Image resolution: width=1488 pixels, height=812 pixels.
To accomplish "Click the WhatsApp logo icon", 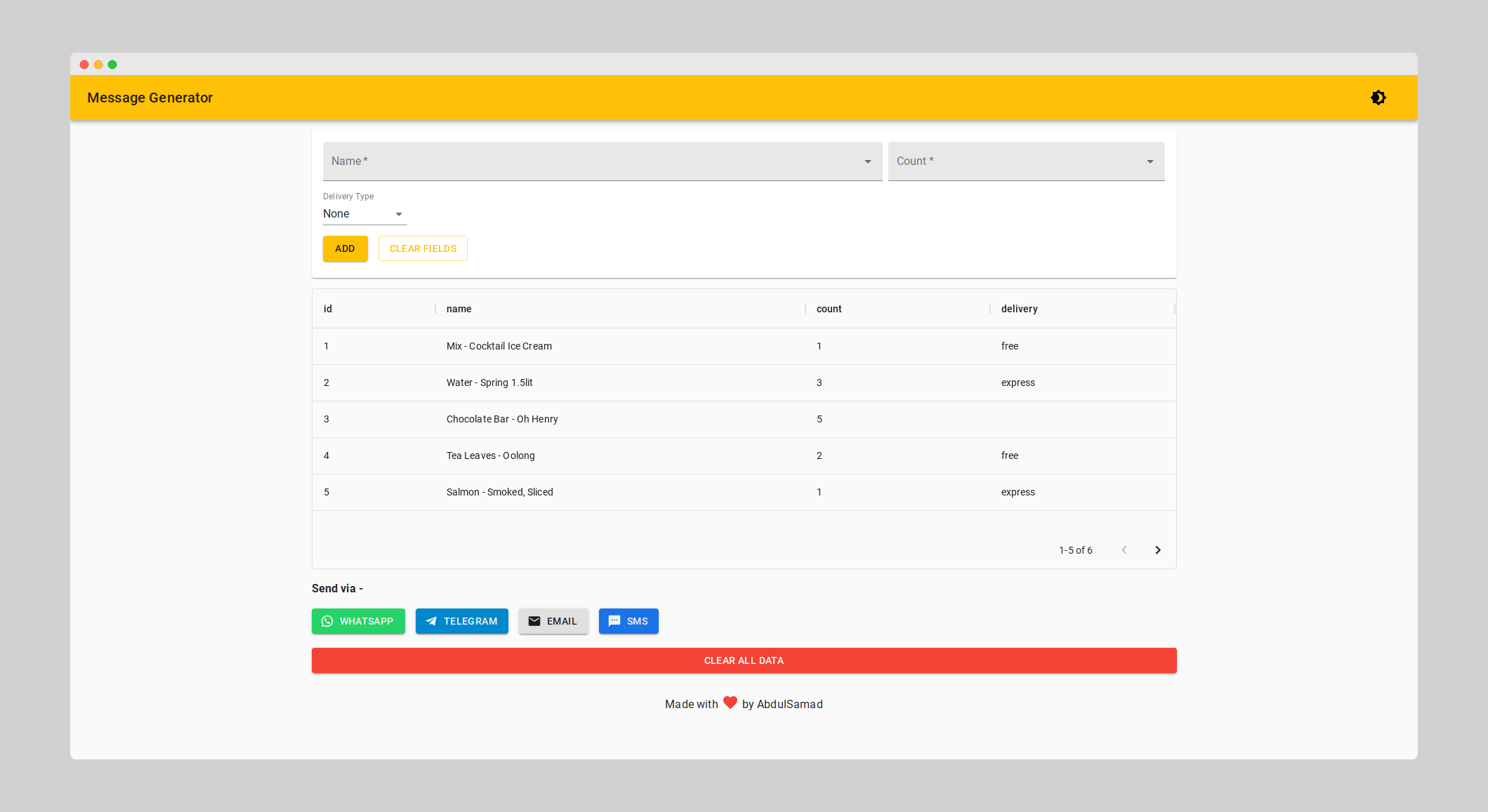I will [327, 621].
